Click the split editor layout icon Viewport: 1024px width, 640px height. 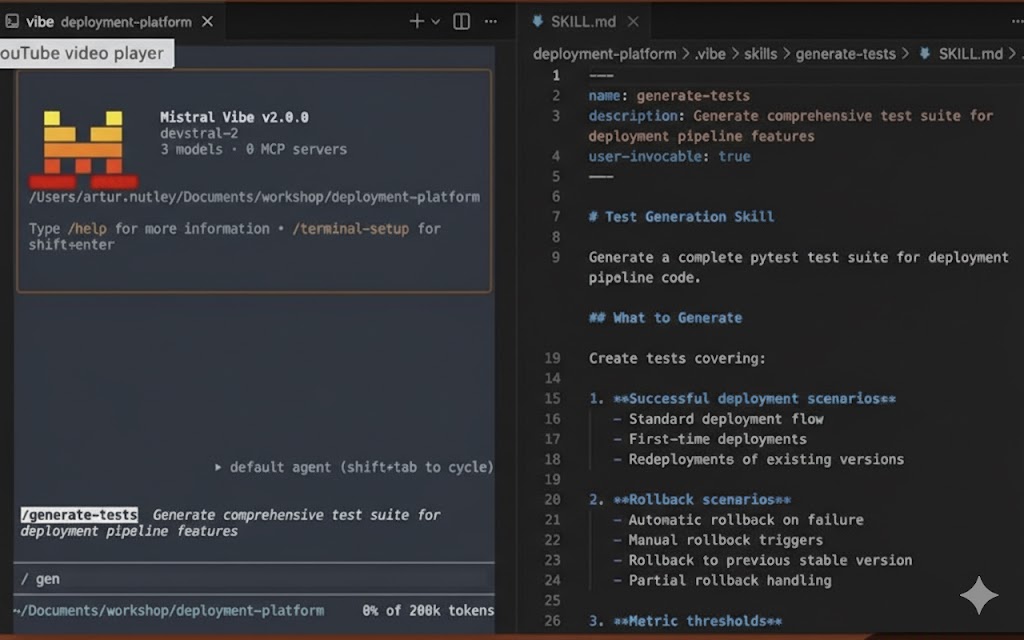click(x=462, y=21)
